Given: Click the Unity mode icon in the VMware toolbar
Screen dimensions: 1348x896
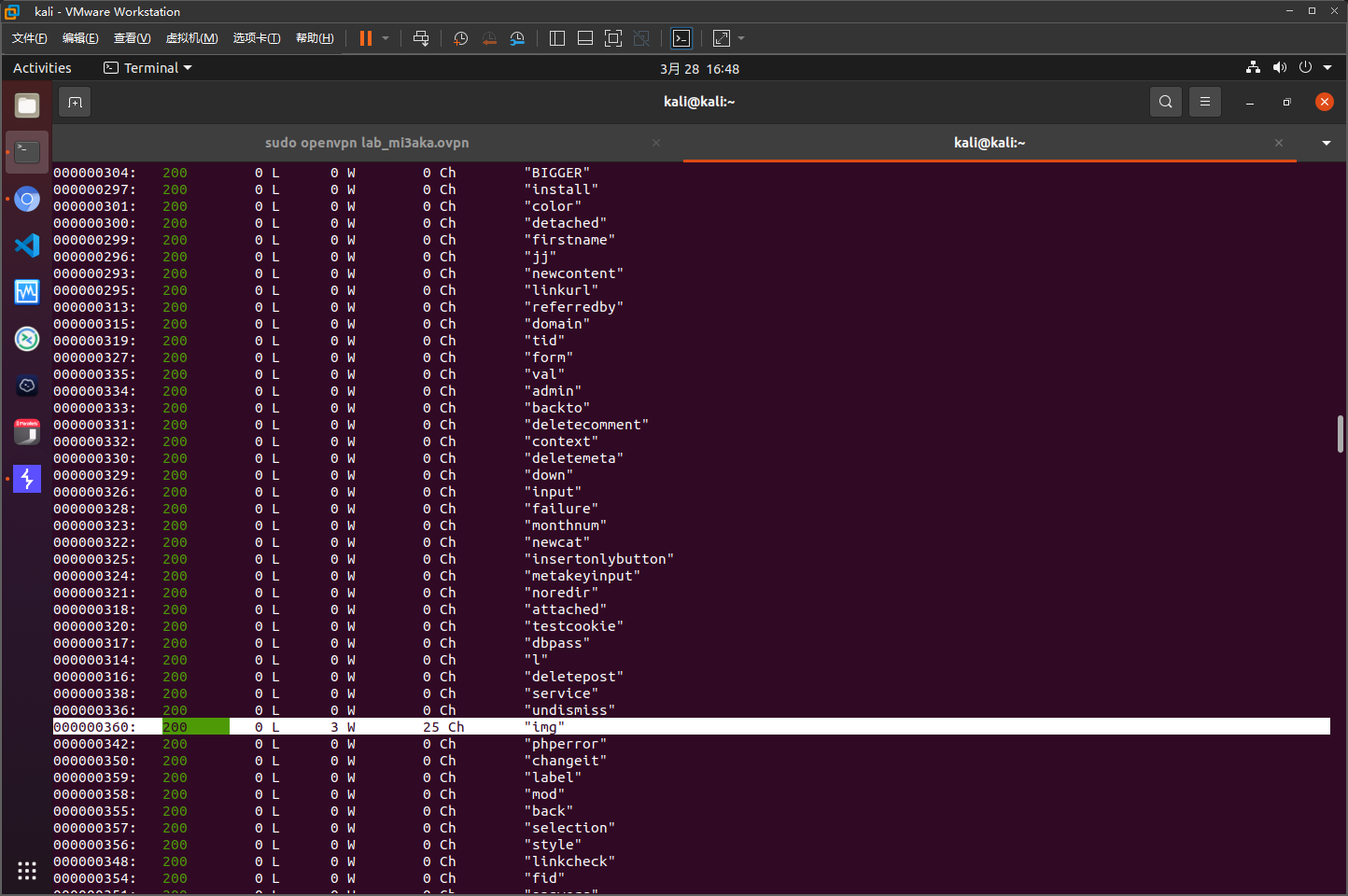Looking at the screenshot, I should click(x=641, y=38).
